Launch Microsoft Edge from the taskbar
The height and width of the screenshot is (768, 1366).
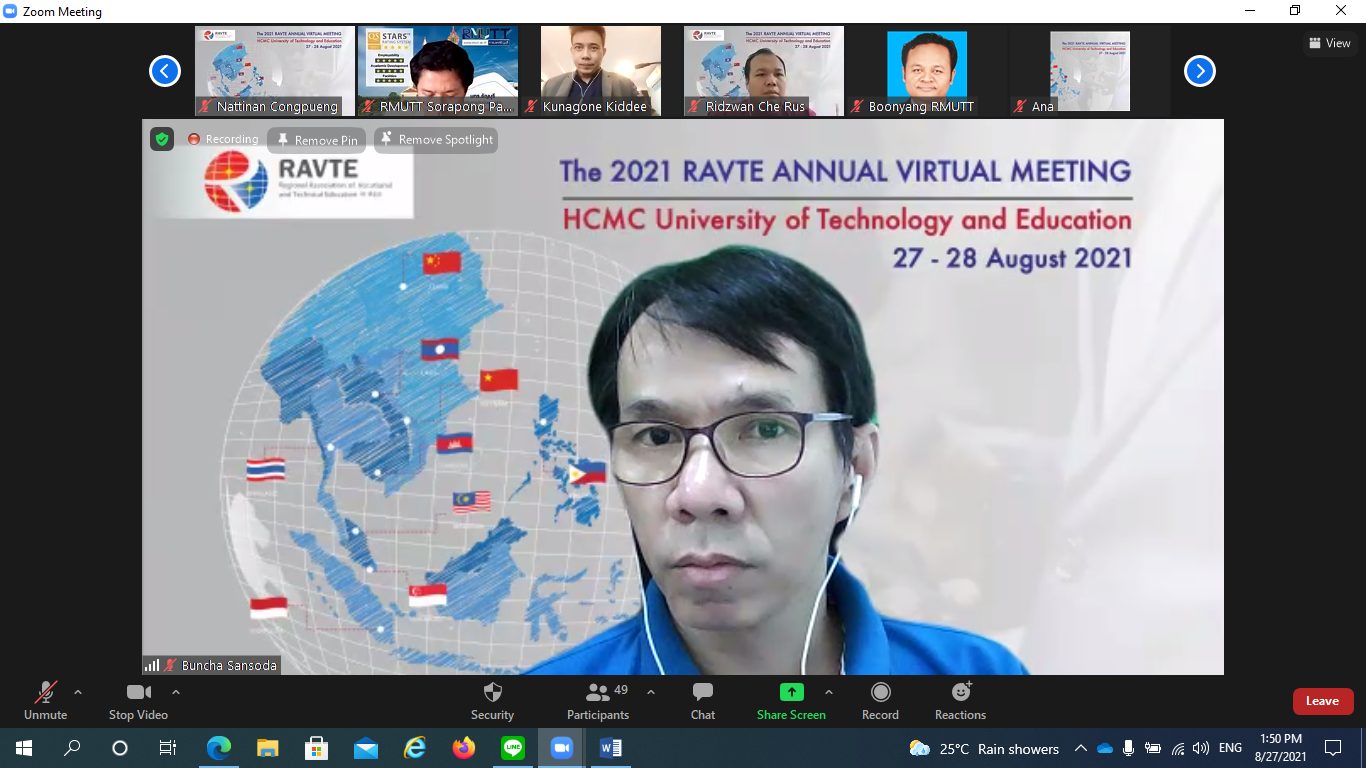coord(218,748)
